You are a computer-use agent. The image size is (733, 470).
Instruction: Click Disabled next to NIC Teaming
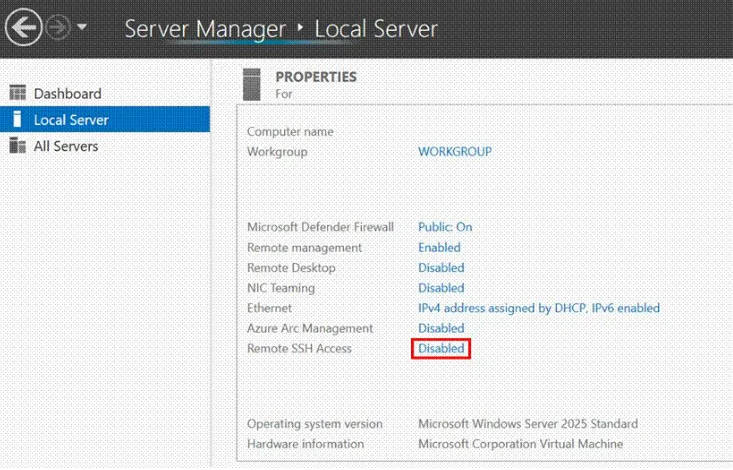tap(441, 288)
